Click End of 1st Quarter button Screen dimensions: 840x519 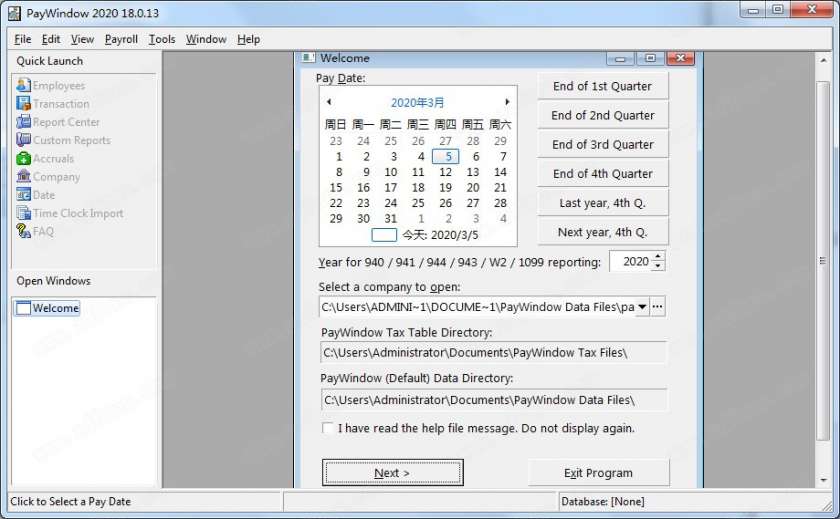point(603,86)
